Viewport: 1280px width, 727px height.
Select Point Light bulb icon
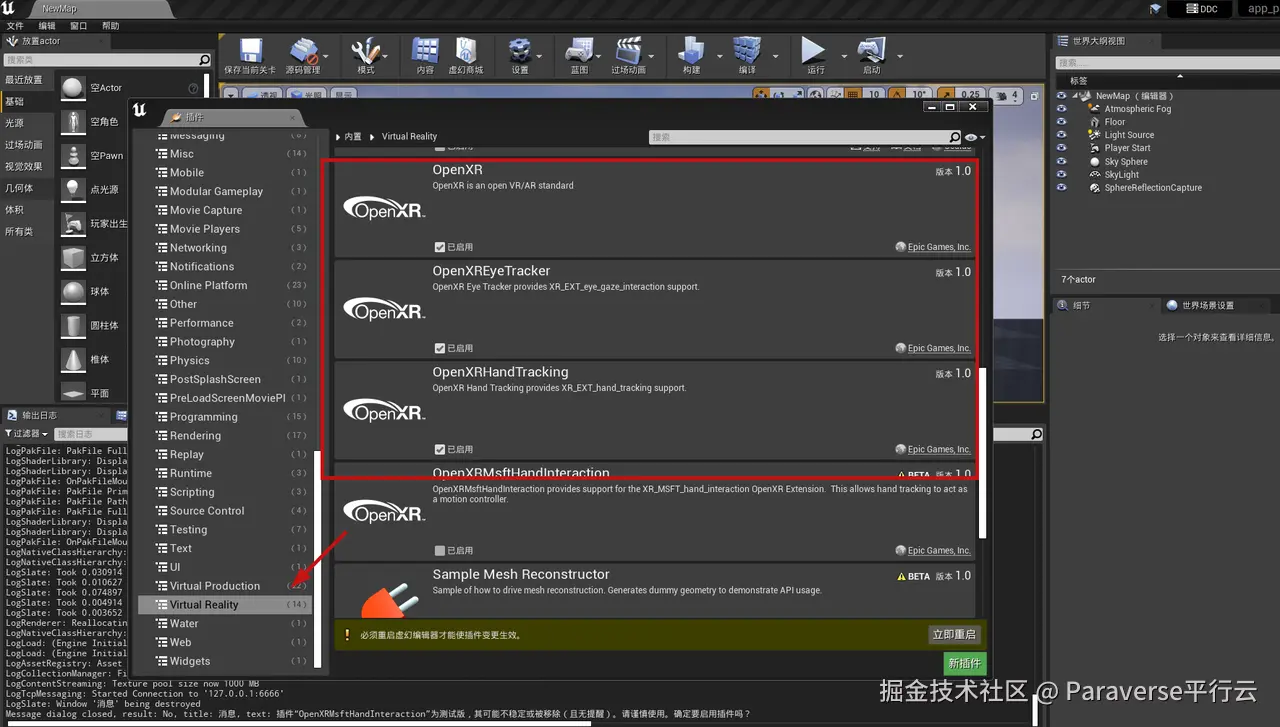[x=73, y=189]
